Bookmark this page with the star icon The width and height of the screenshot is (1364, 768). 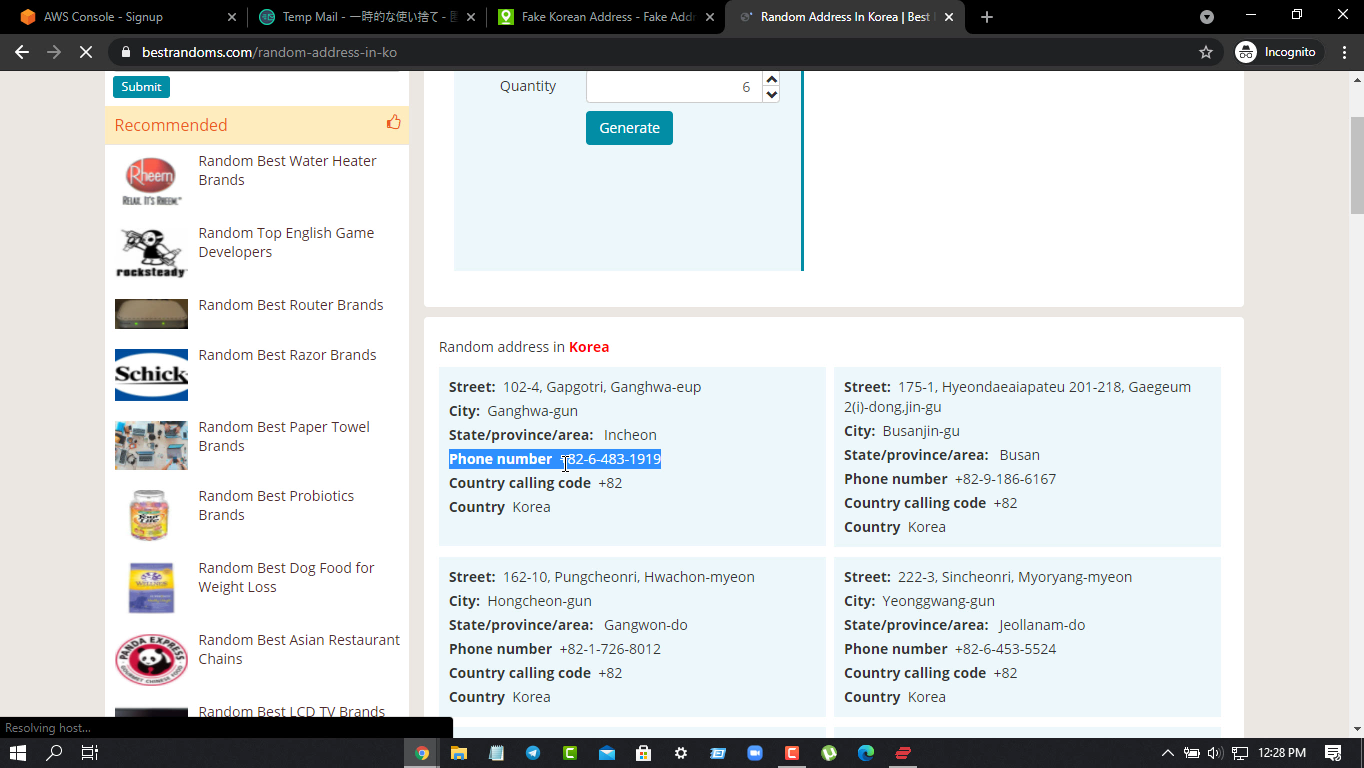pyautogui.click(x=1206, y=52)
